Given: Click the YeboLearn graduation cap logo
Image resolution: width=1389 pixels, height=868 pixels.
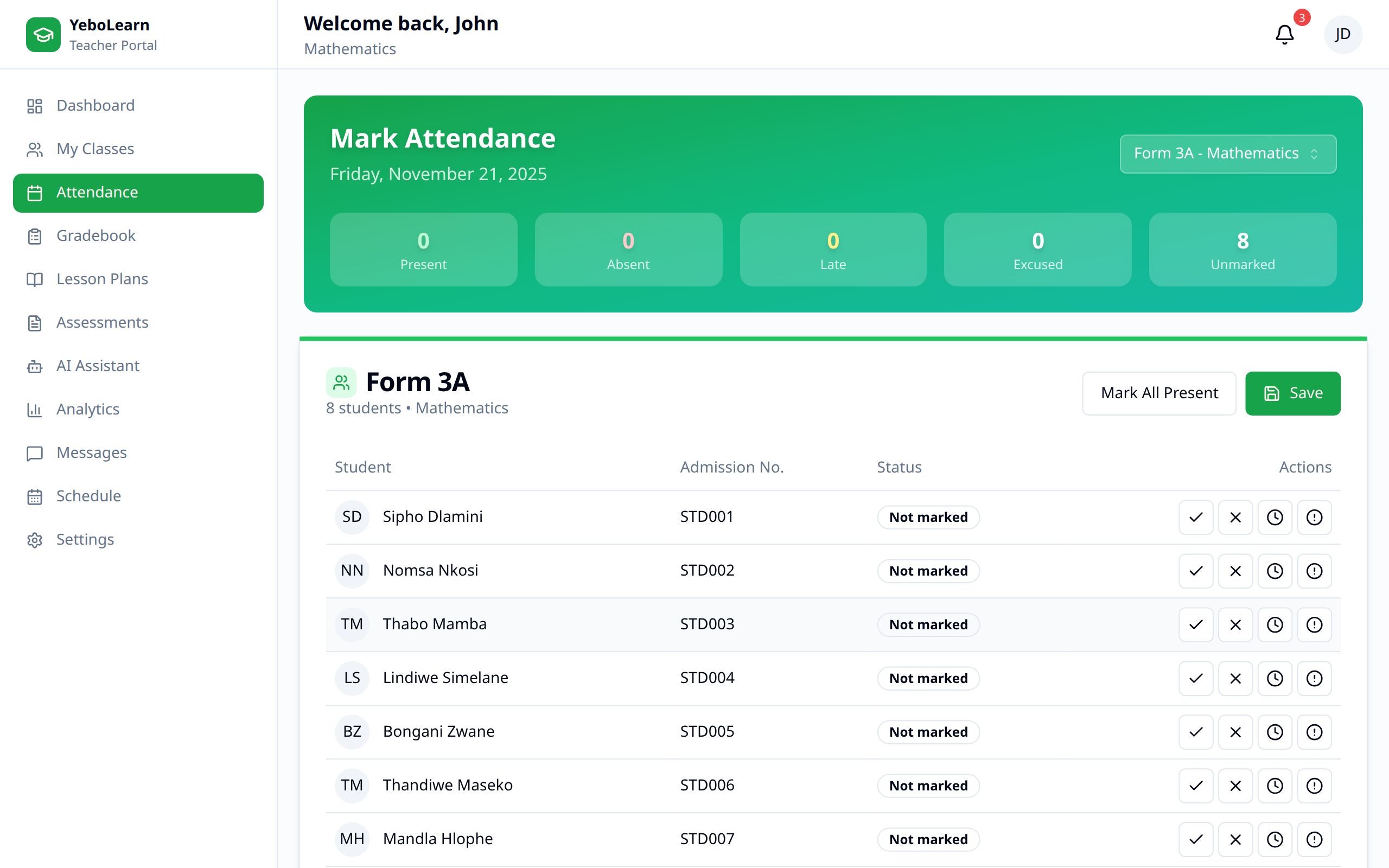Looking at the screenshot, I should point(43,34).
